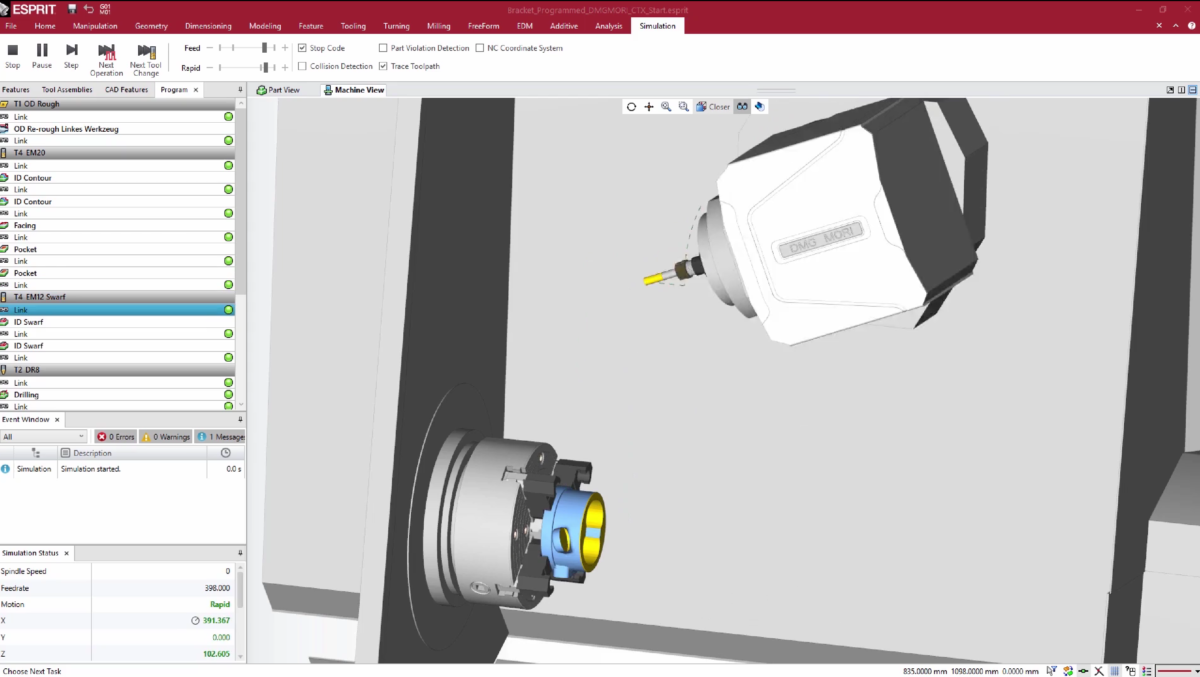Viewport: 1200px width, 677px height.
Task: Click the Closer view button
Action: pyautogui.click(x=713, y=106)
